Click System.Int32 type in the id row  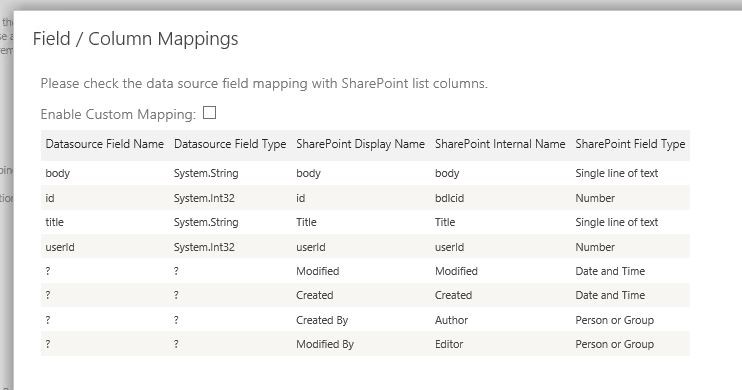pyautogui.click(x=204, y=198)
